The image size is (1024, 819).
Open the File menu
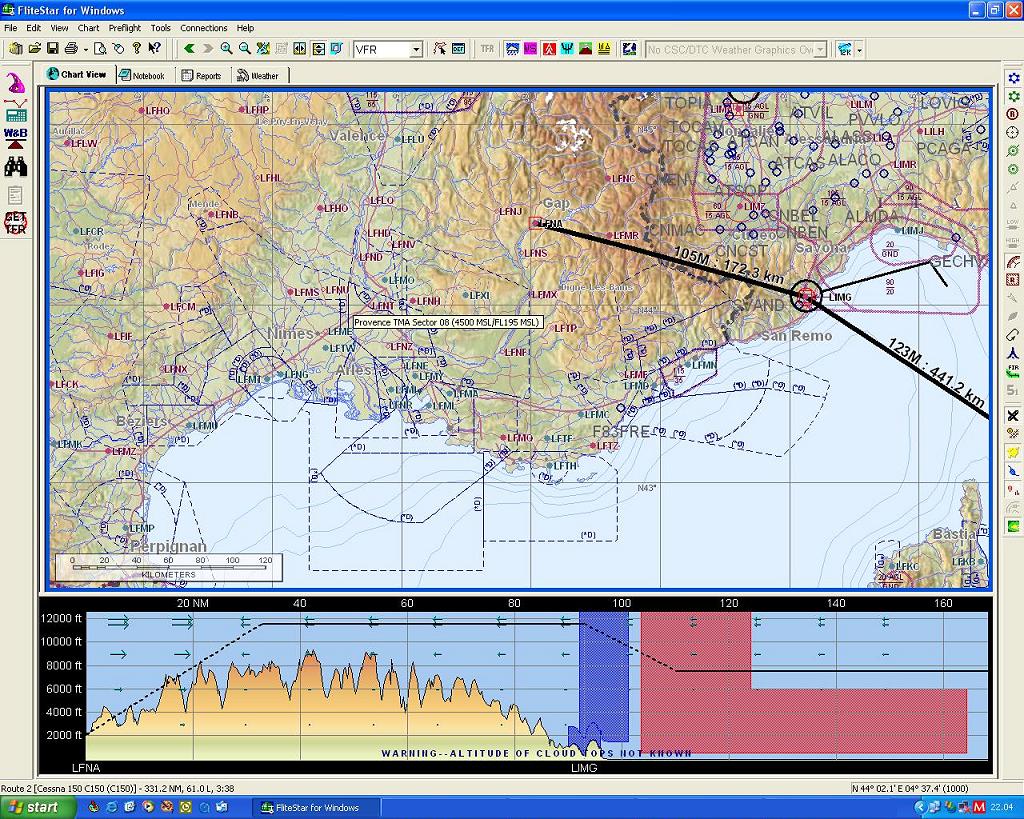click(10, 28)
